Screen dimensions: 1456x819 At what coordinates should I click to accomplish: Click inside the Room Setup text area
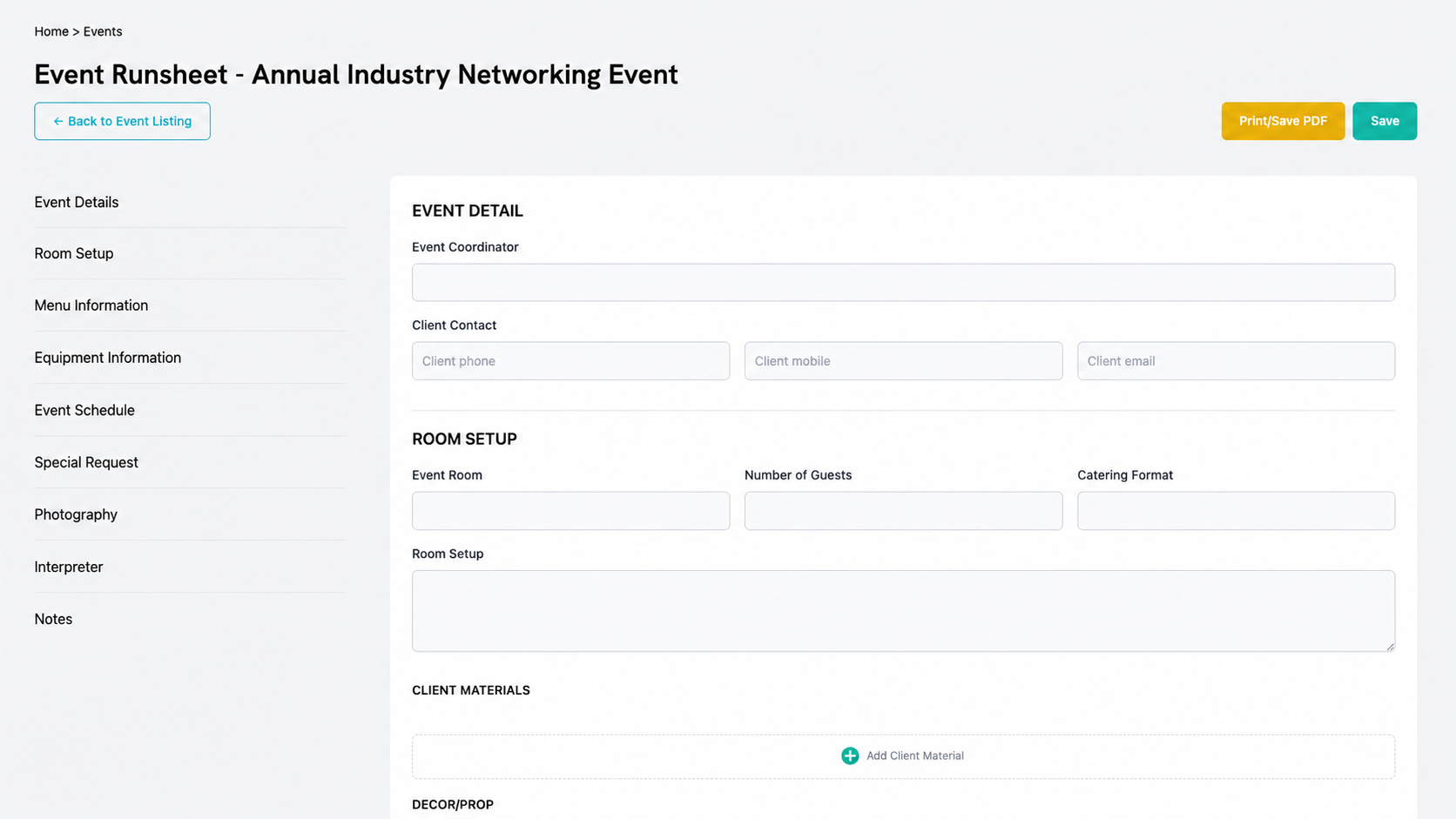[903, 611]
